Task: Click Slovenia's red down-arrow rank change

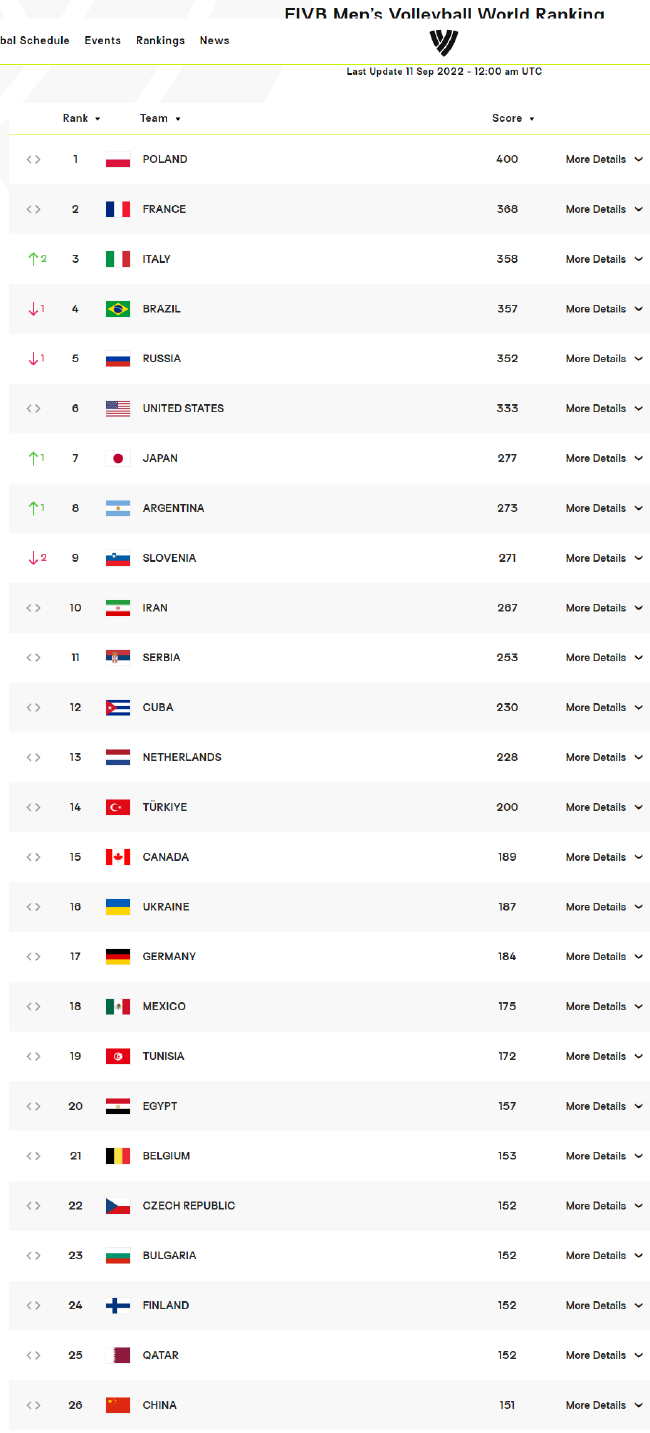Action: (37, 558)
